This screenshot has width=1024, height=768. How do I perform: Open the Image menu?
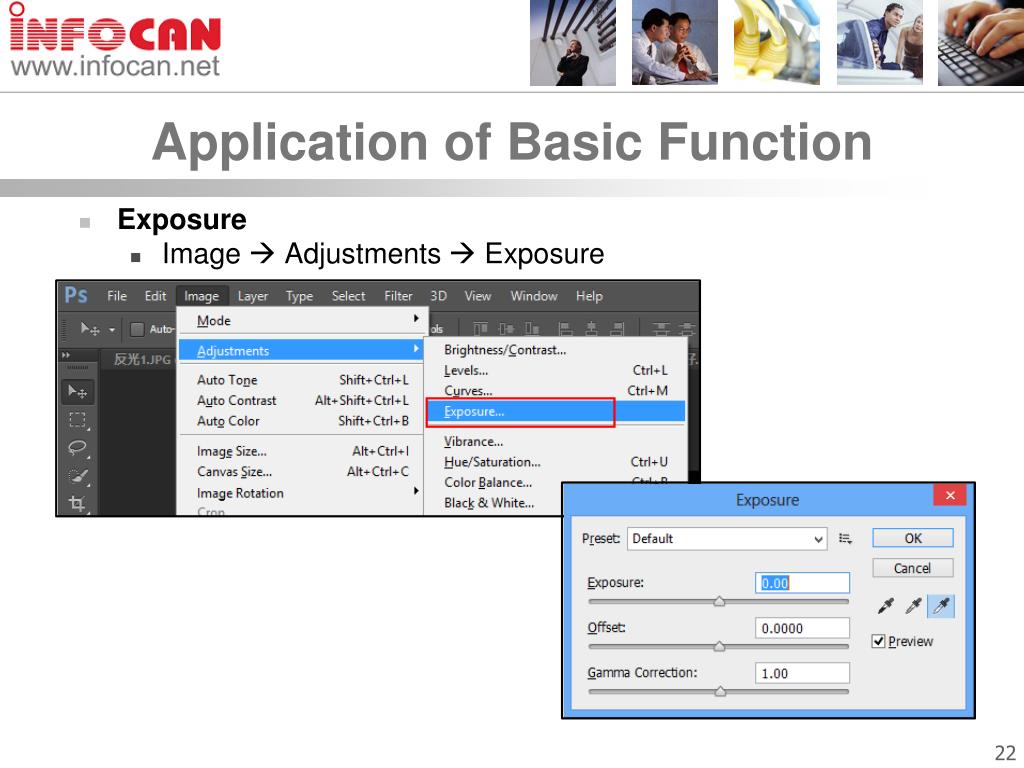pos(201,296)
